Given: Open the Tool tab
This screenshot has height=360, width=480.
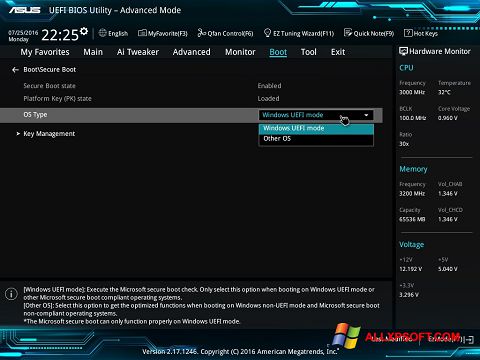Looking at the screenshot, I should click(309, 52).
